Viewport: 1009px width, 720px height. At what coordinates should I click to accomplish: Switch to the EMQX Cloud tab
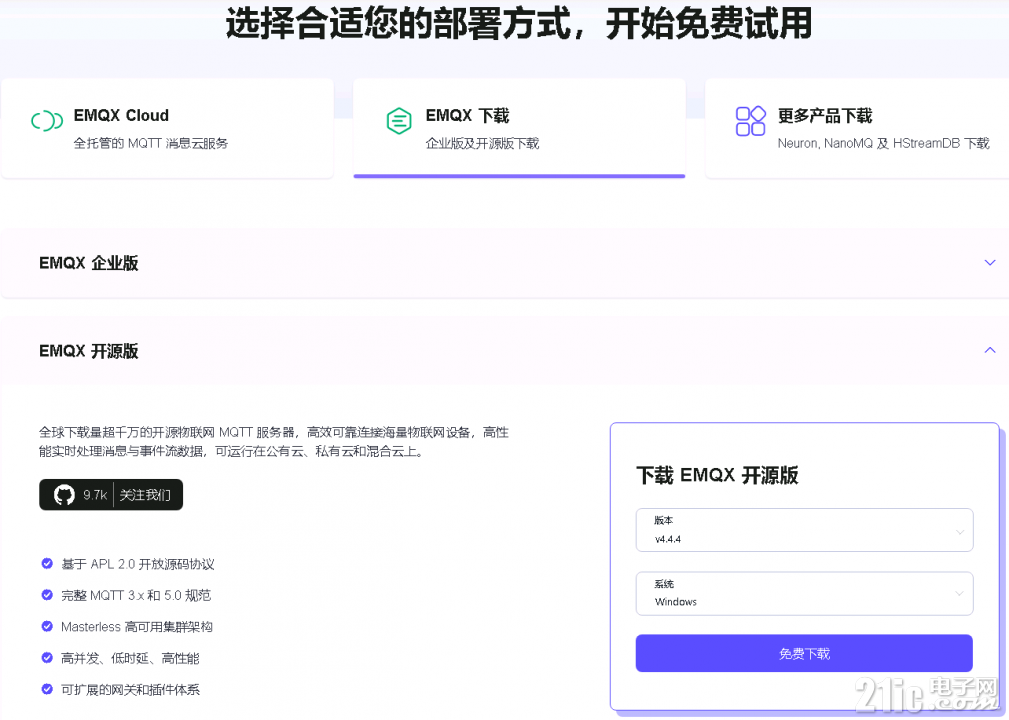pyautogui.click(x=167, y=128)
